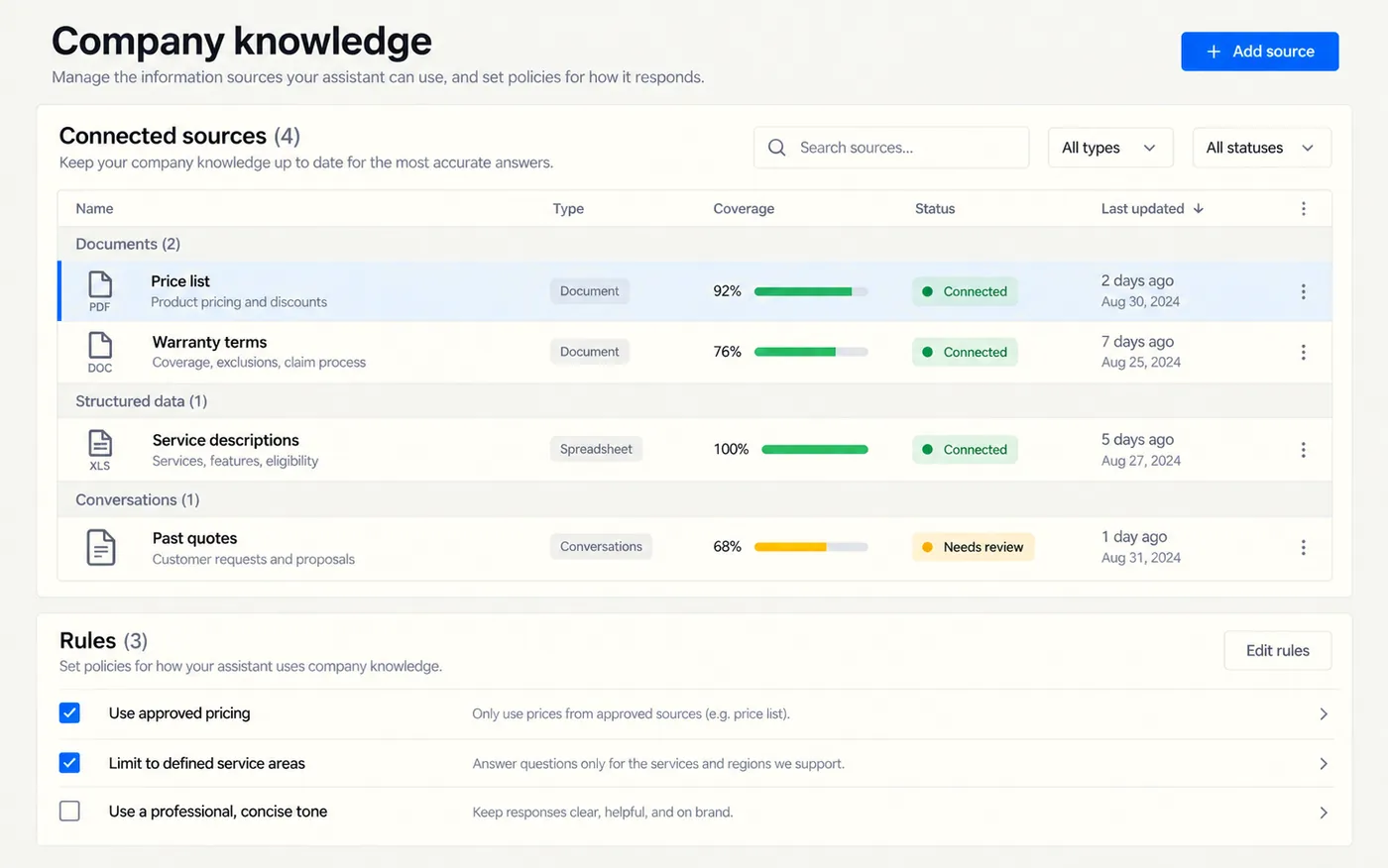Click the Needs review status badge

click(x=973, y=547)
